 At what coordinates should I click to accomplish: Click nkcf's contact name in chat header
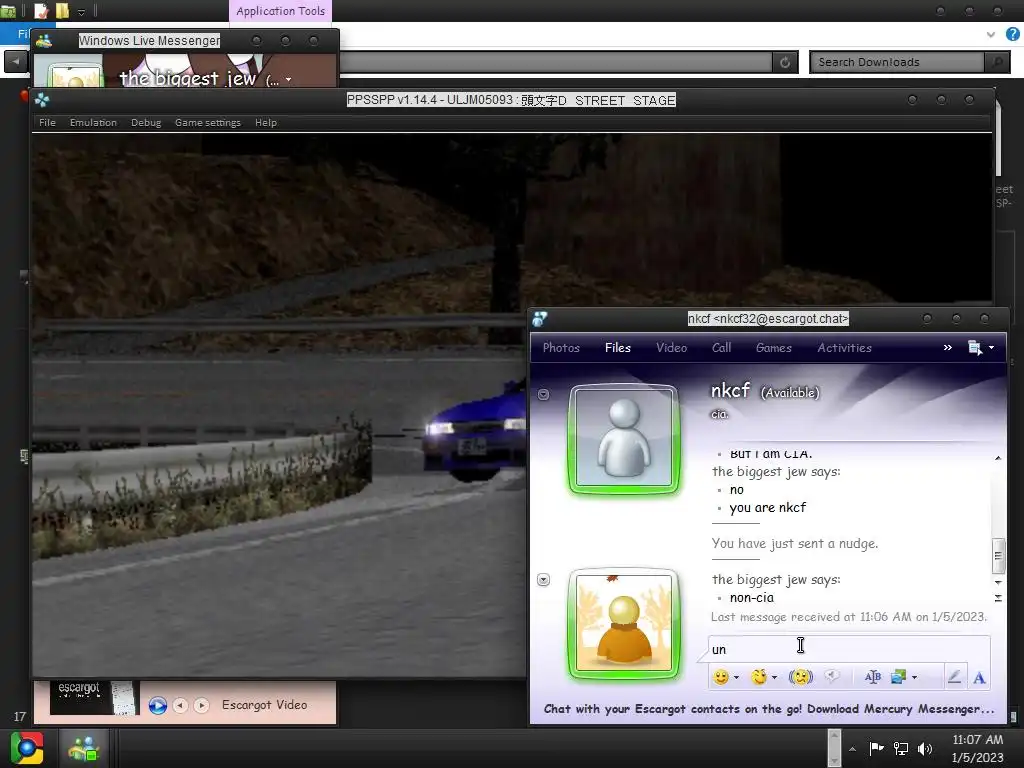pyautogui.click(x=730, y=391)
